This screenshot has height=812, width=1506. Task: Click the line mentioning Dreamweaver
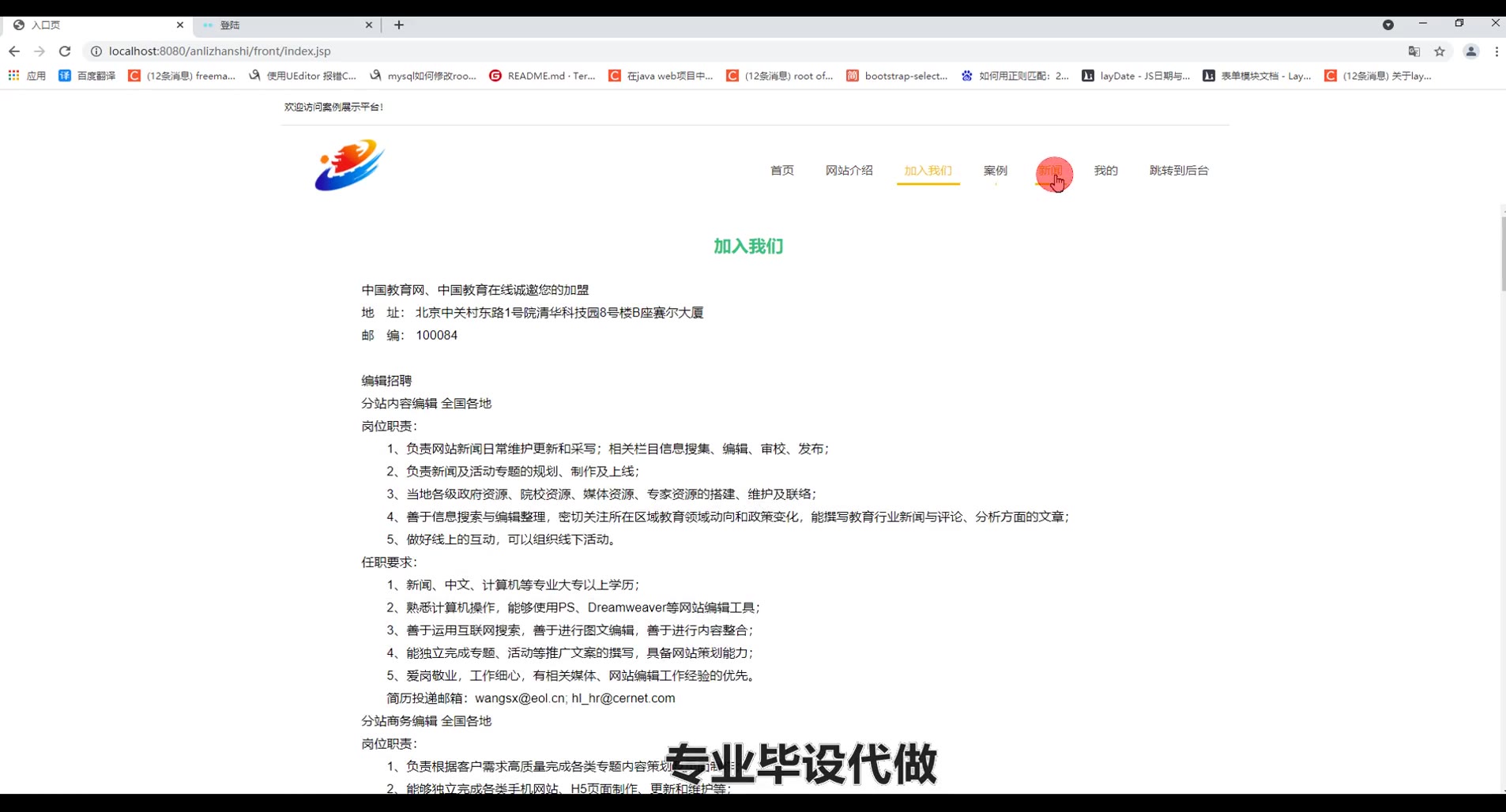[573, 607]
